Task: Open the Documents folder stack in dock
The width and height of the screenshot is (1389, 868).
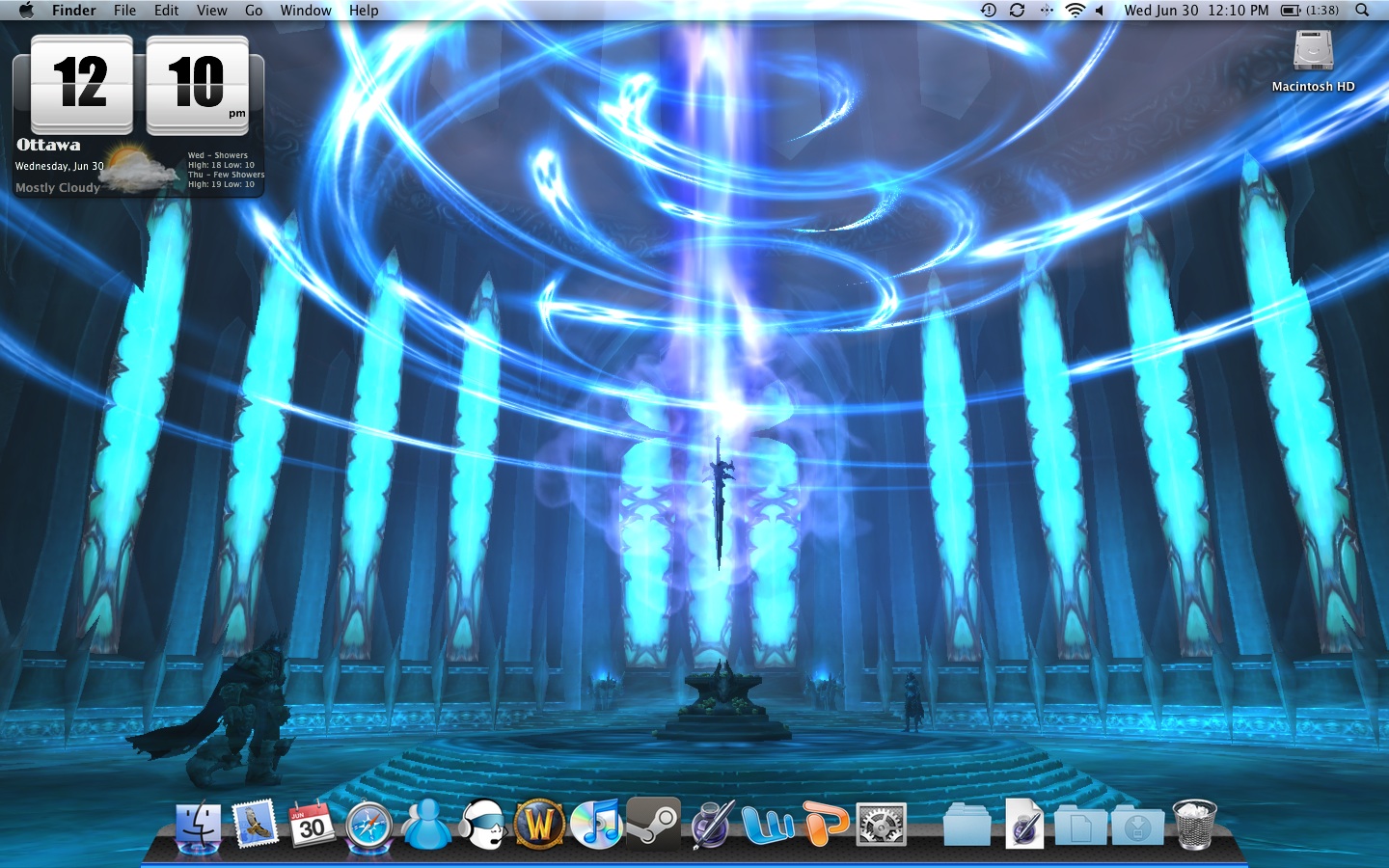Action: 1080,826
